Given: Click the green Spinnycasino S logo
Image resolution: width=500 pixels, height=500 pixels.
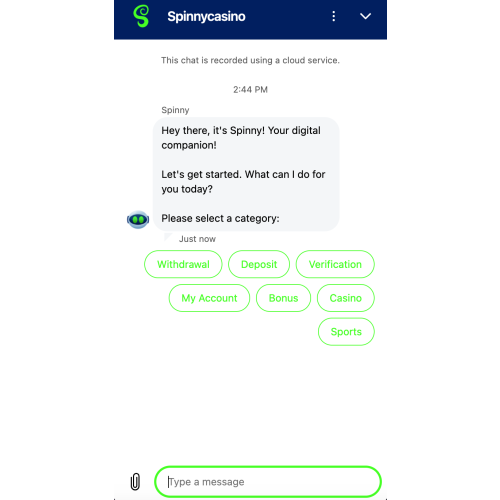Looking at the screenshot, I should pyautogui.click(x=141, y=16).
